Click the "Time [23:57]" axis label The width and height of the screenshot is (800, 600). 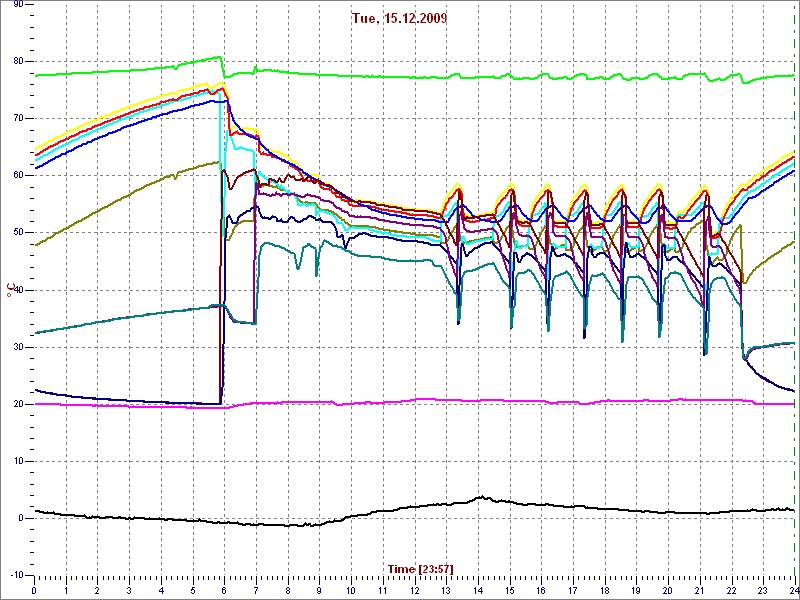420,569
